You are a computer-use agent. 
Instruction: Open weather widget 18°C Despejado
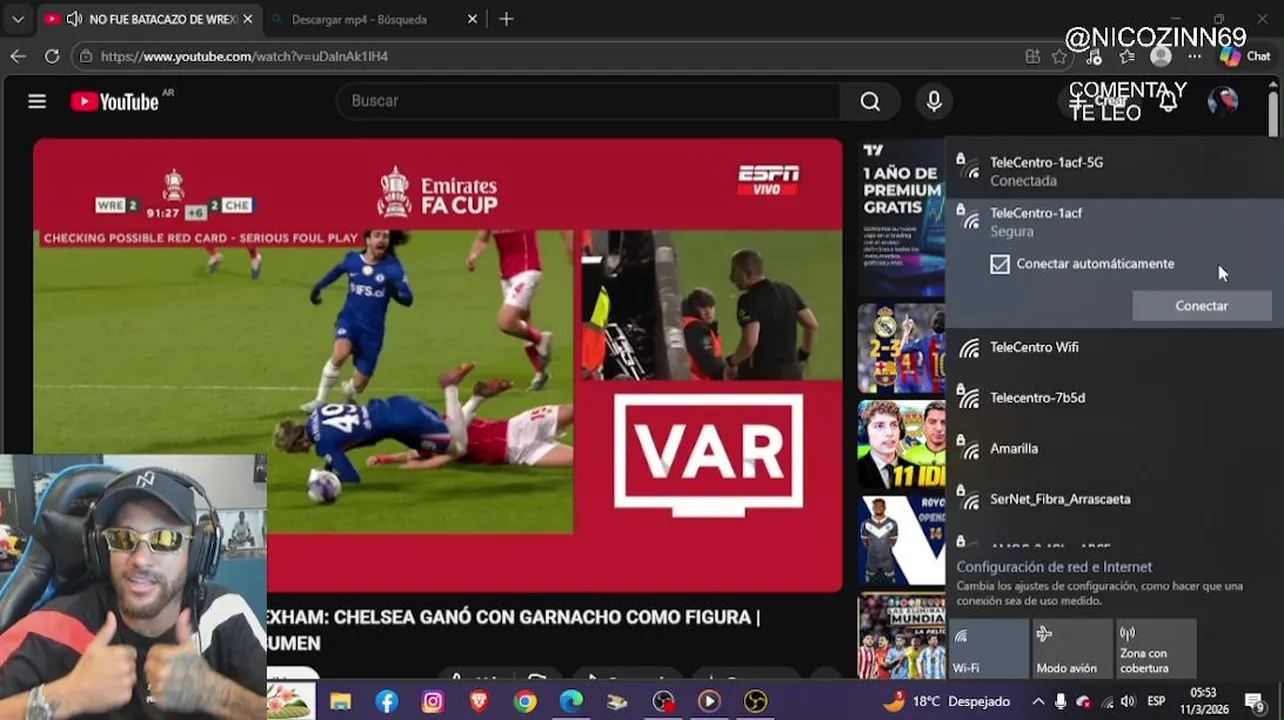(x=947, y=702)
